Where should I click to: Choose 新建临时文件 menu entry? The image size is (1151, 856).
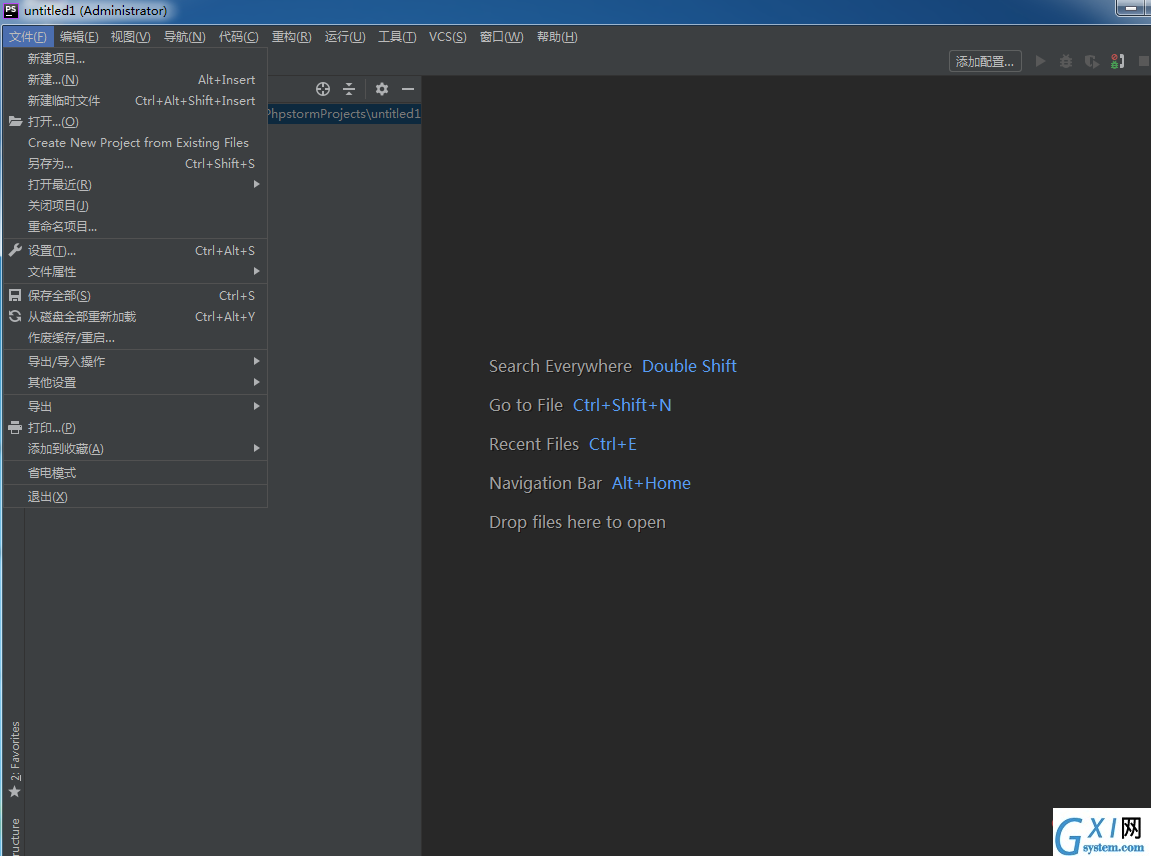click(135, 101)
